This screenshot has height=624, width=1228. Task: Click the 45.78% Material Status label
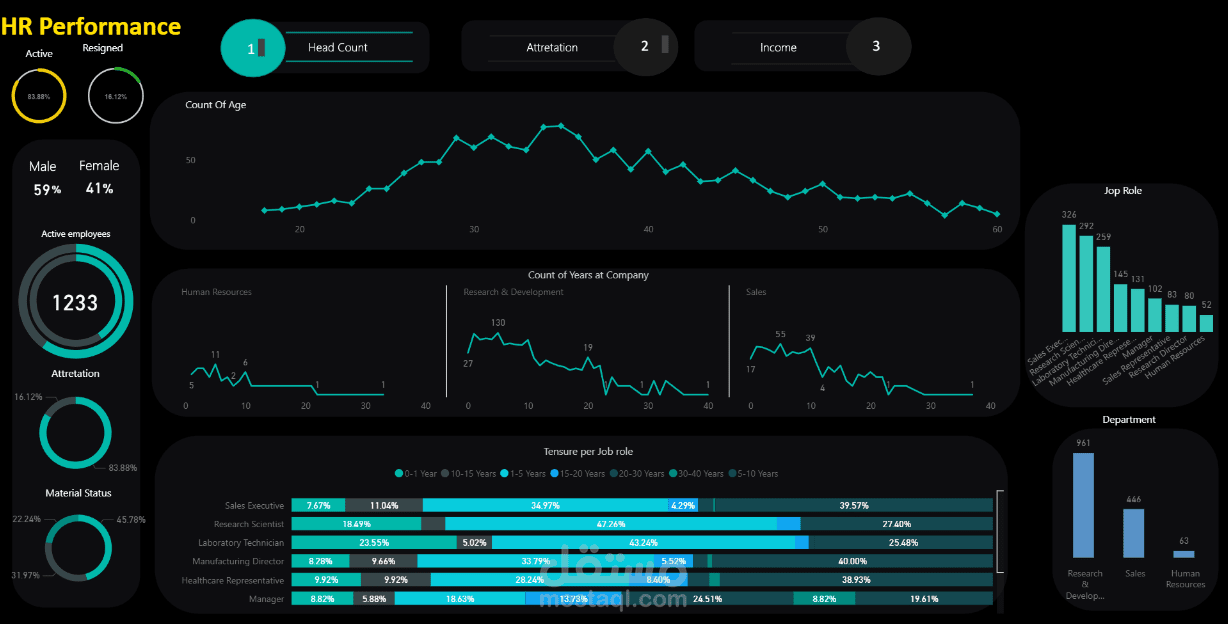(x=131, y=520)
